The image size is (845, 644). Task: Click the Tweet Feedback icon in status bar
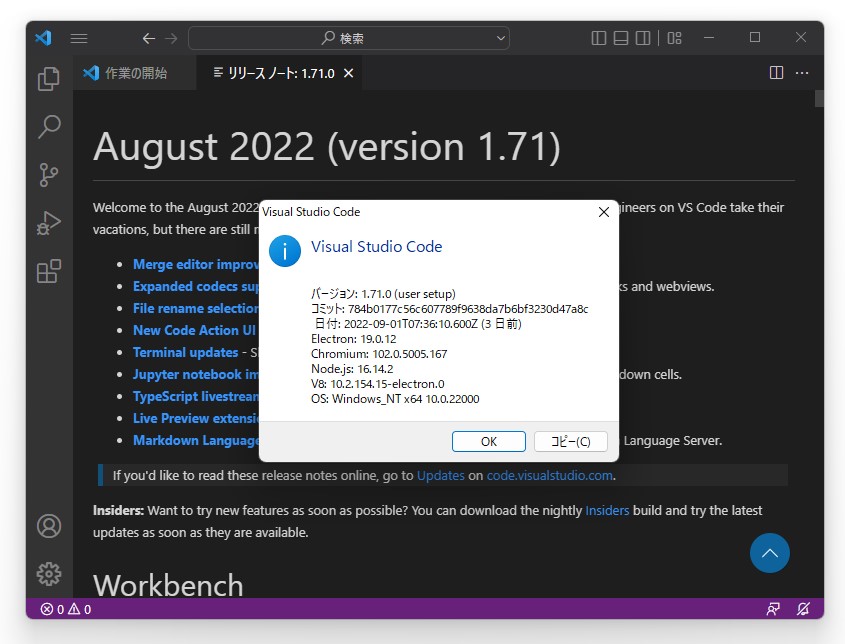pyautogui.click(x=771, y=608)
